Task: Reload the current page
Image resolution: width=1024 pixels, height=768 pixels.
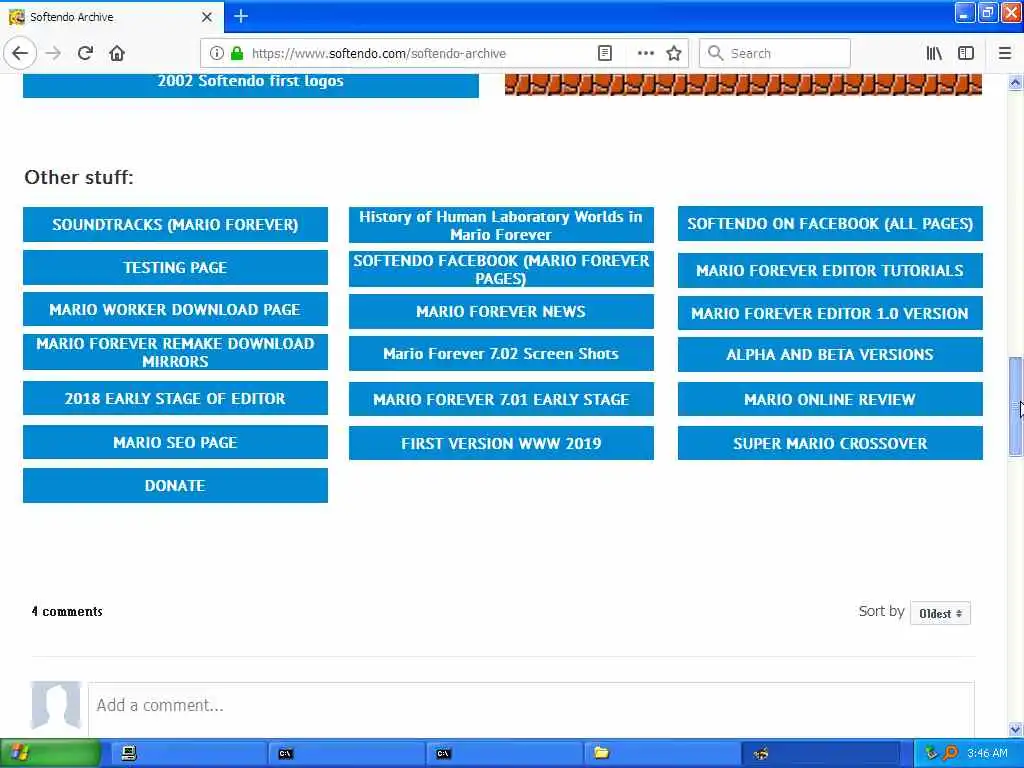Action: 85,53
